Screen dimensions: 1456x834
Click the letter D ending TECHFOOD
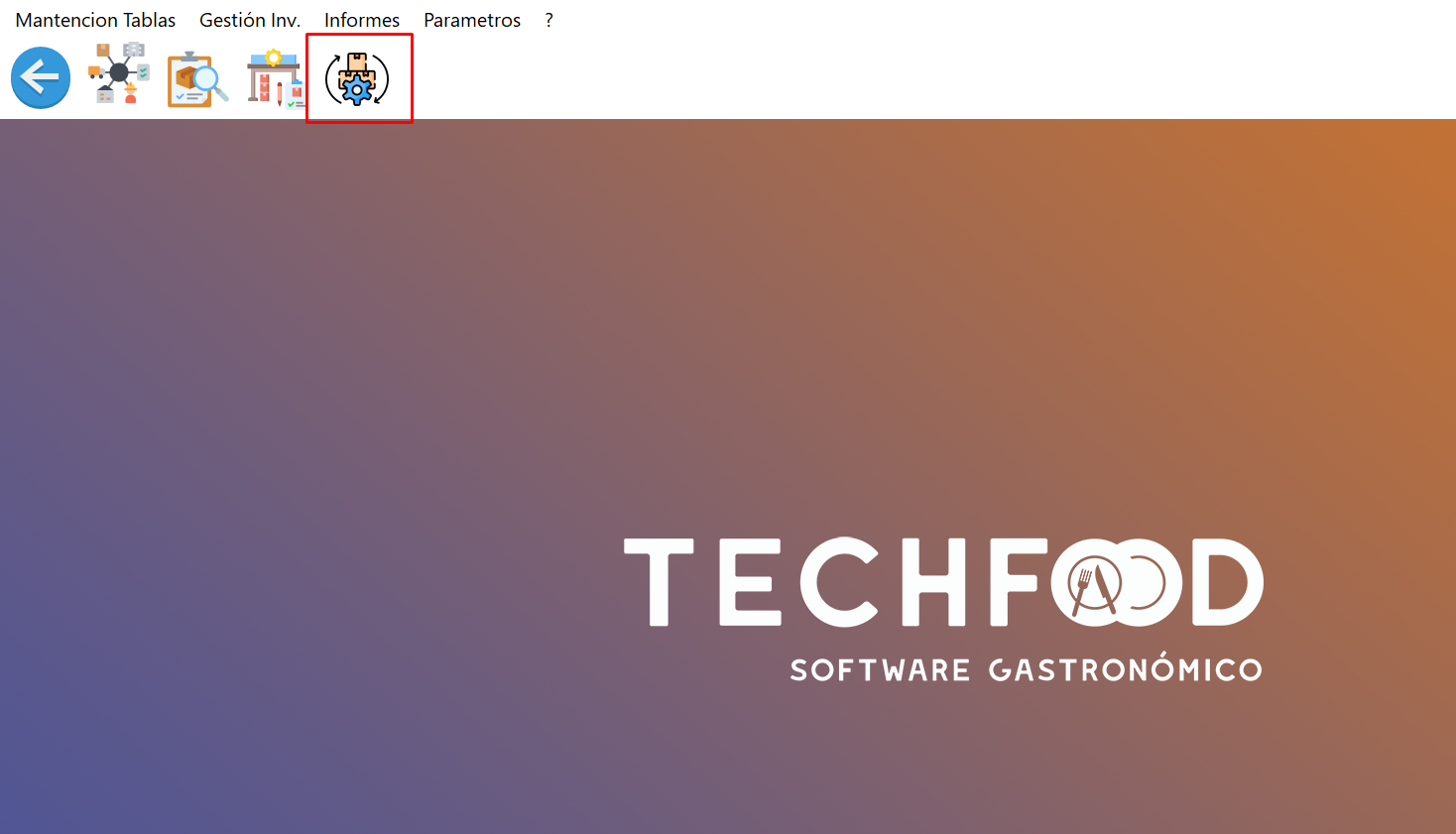coord(1228,582)
